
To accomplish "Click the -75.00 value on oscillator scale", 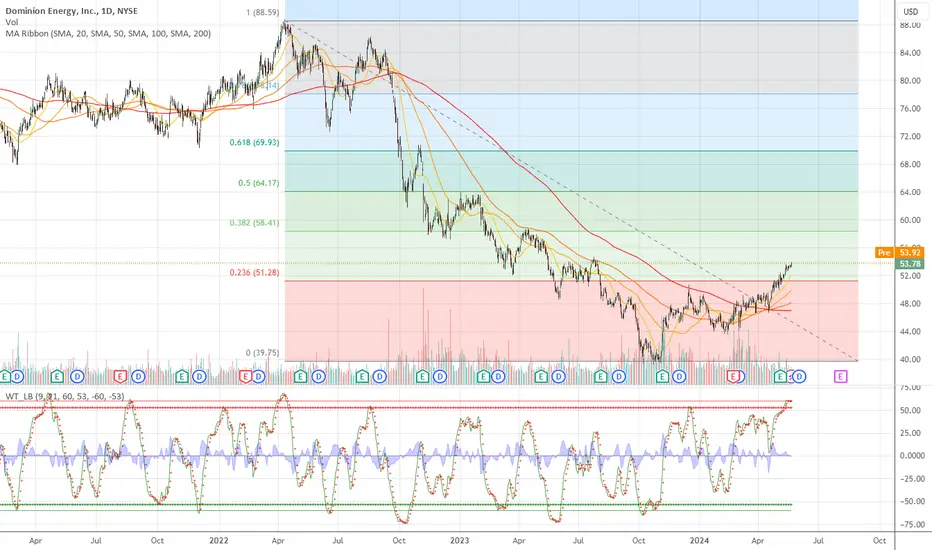I will click(x=912, y=524).
